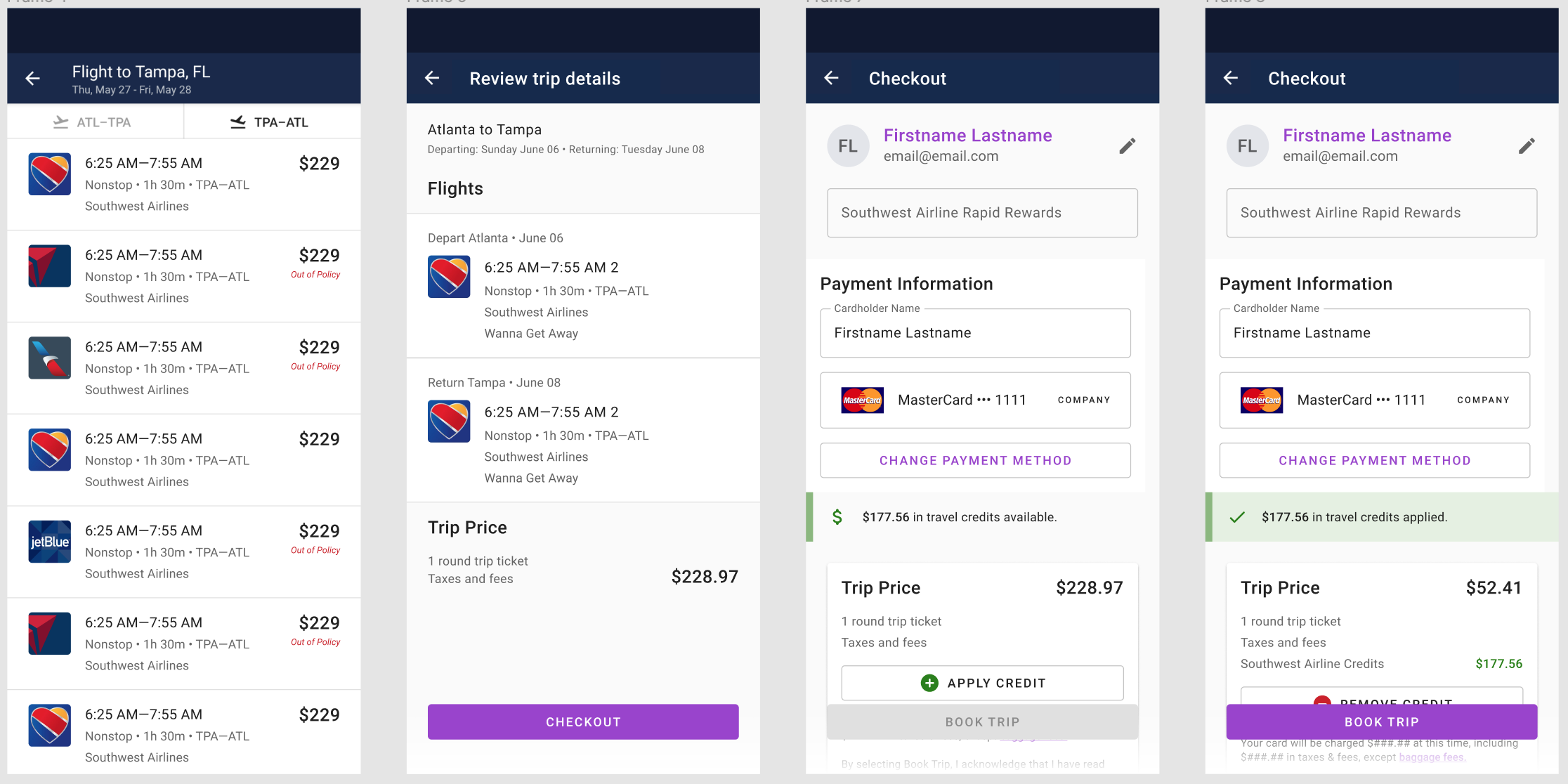Click the edit pencil icon next to Firstname Lastname

point(1126,145)
